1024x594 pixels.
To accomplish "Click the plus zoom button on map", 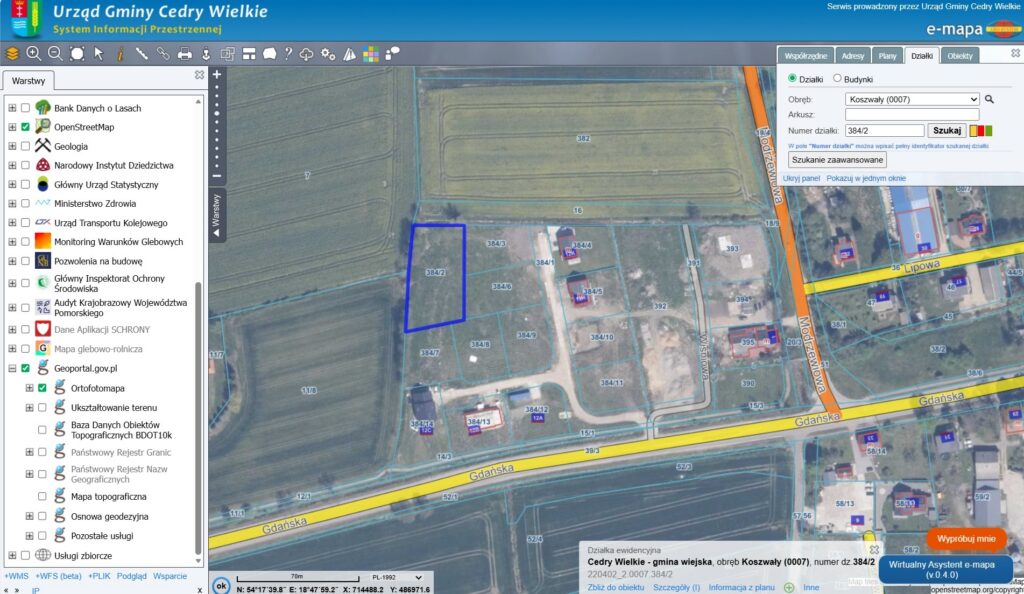I will coord(217,74).
